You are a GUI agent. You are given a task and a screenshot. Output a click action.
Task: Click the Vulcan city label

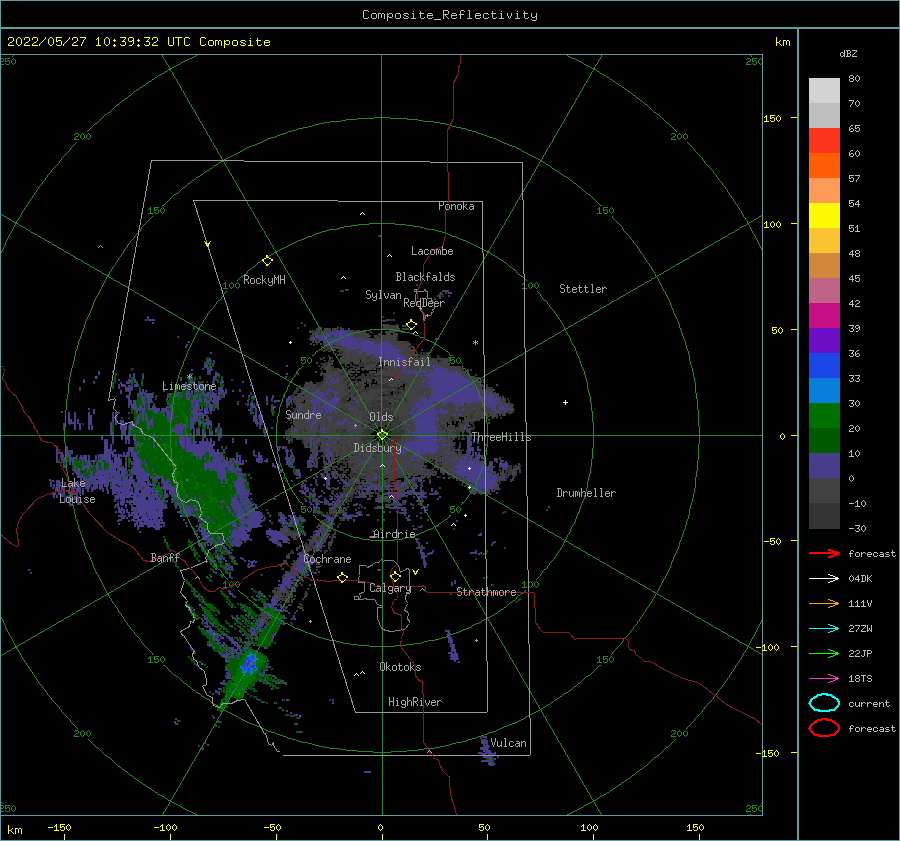[x=508, y=743]
